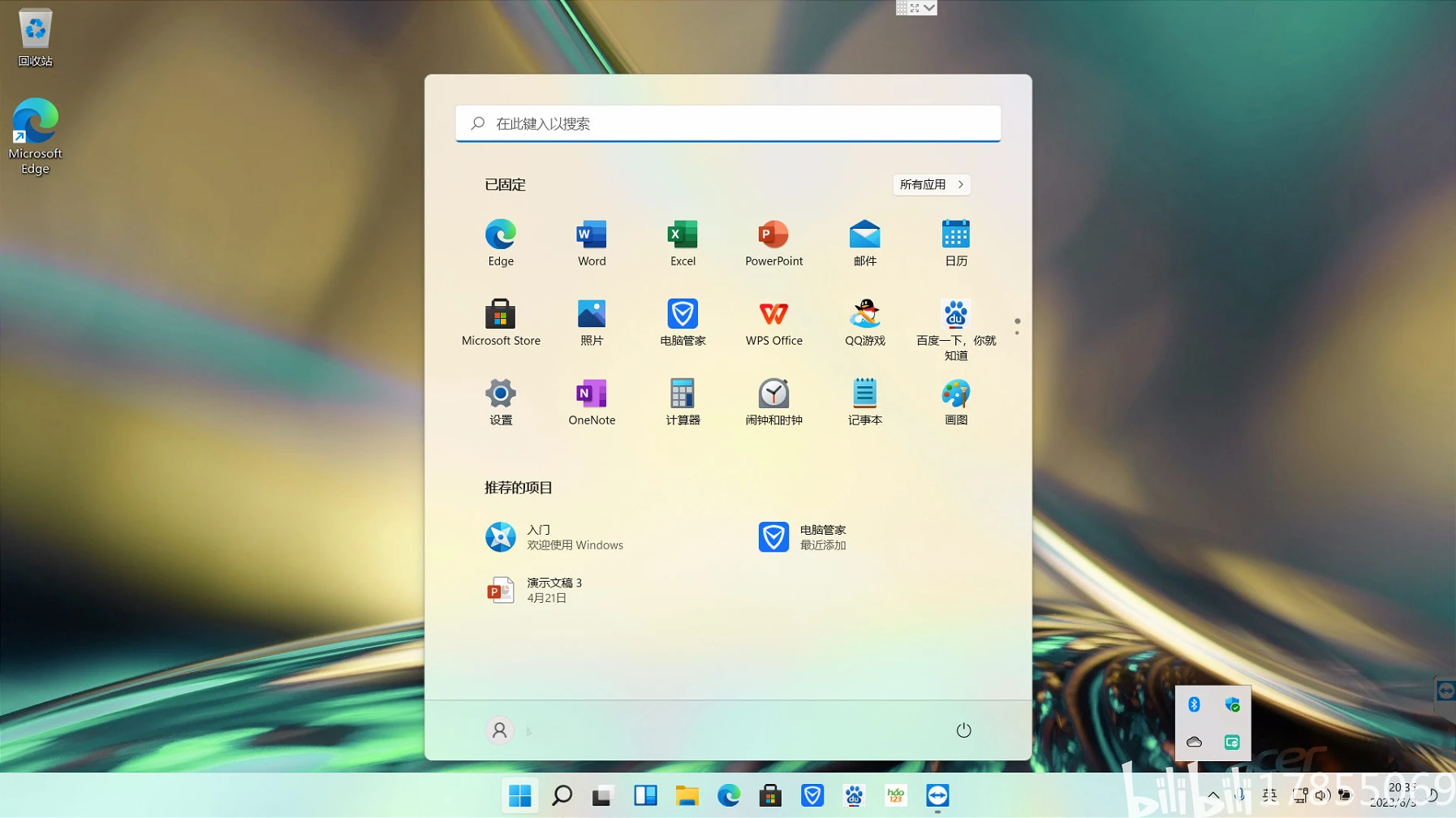Go to next pinned apps page dot
Screen dimensions: 1456x818
click(1017, 333)
